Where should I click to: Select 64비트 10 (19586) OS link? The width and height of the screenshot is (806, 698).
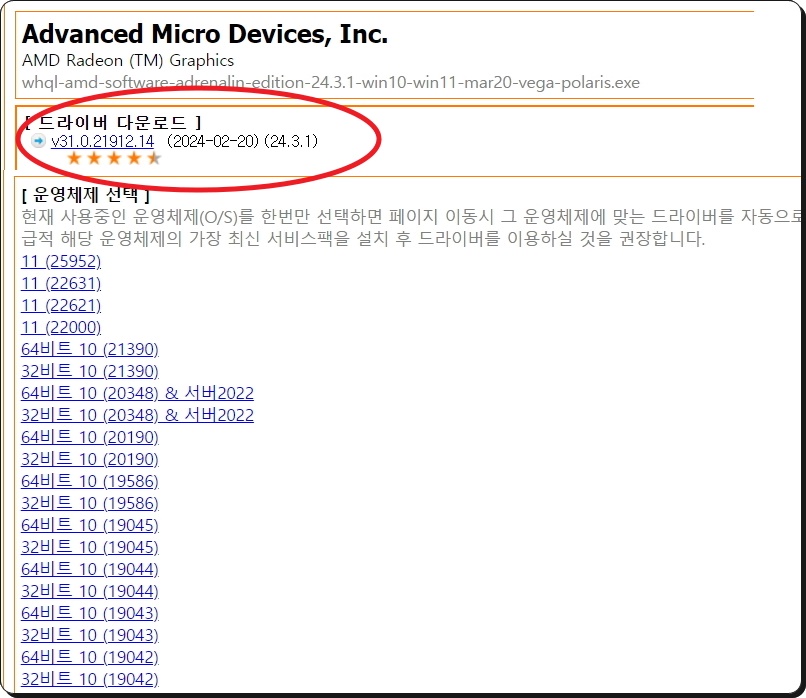point(90,482)
